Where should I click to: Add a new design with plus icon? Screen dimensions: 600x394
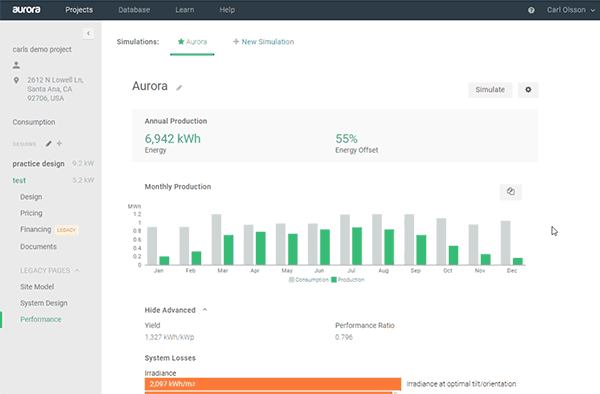point(59,143)
